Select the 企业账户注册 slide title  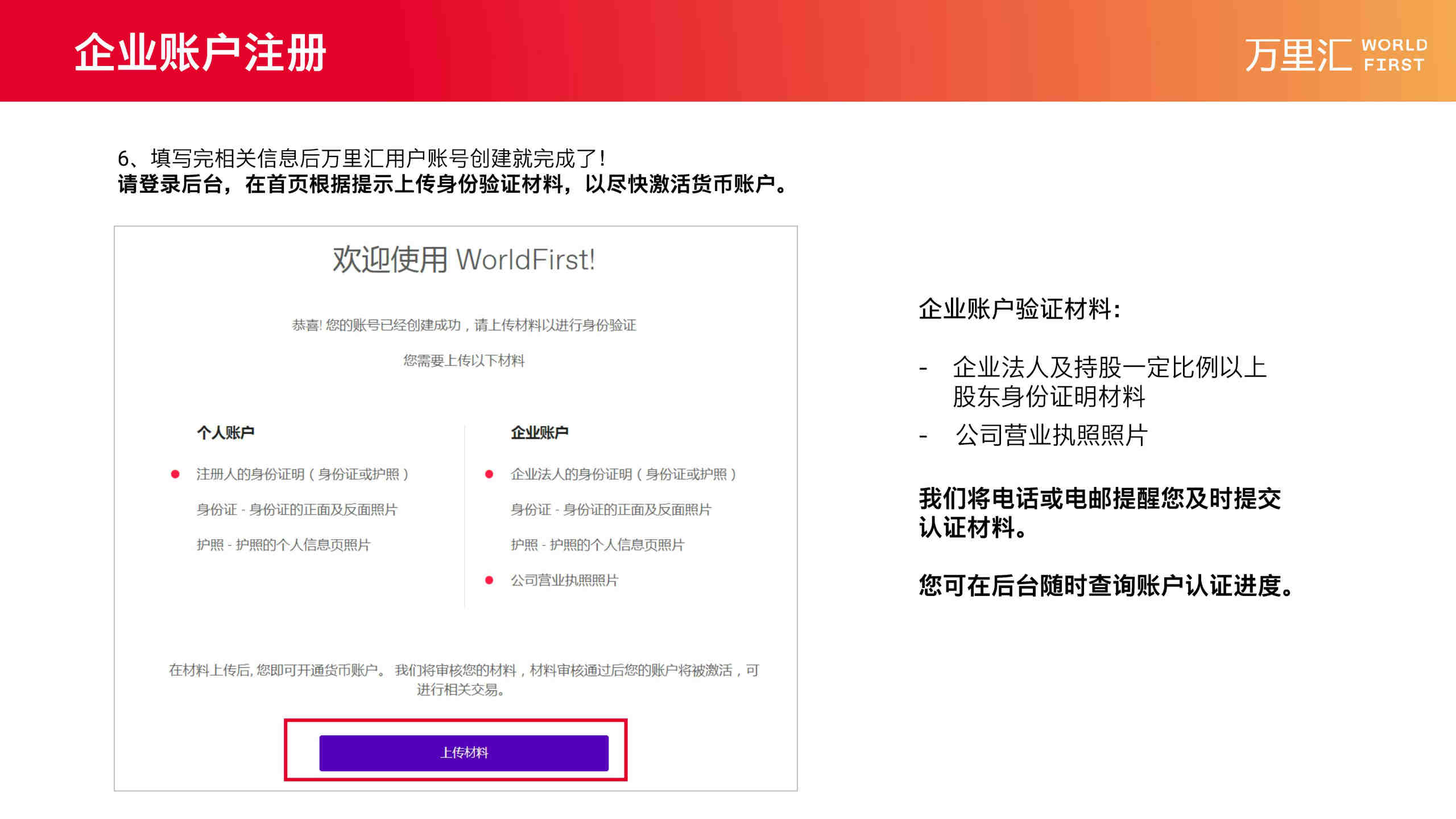pyautogui.click(x=200, y=52)
